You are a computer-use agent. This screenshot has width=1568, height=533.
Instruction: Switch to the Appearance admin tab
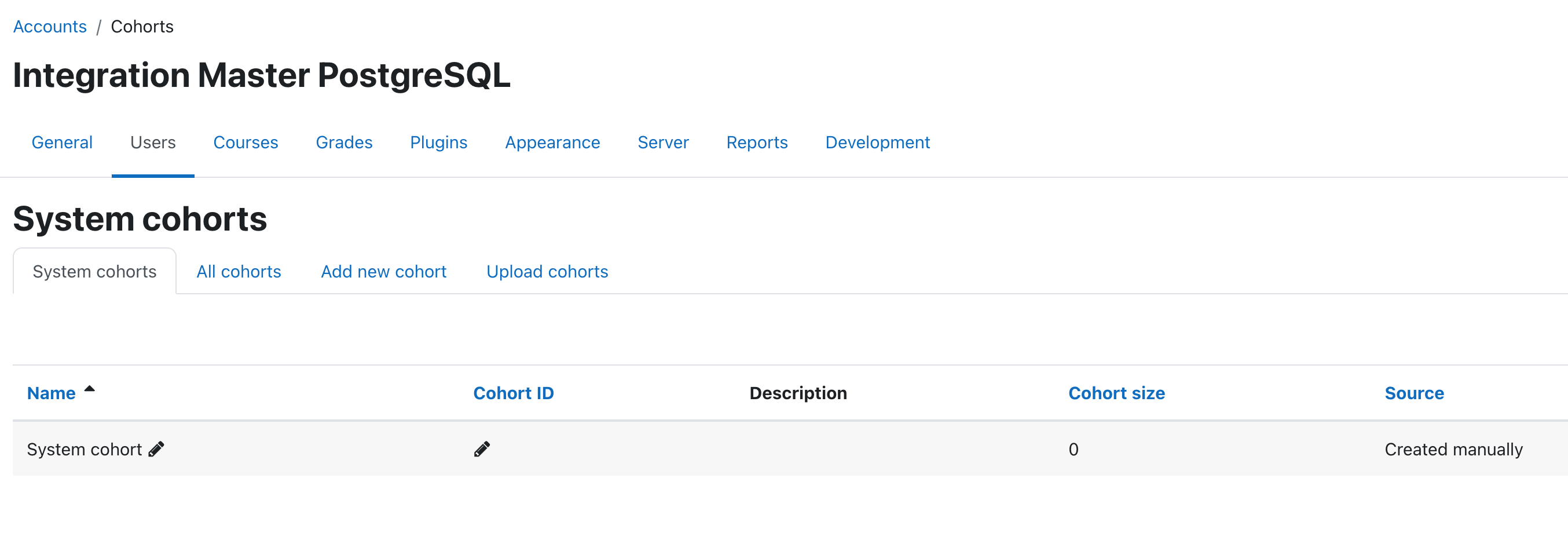[x=552, y=142]
